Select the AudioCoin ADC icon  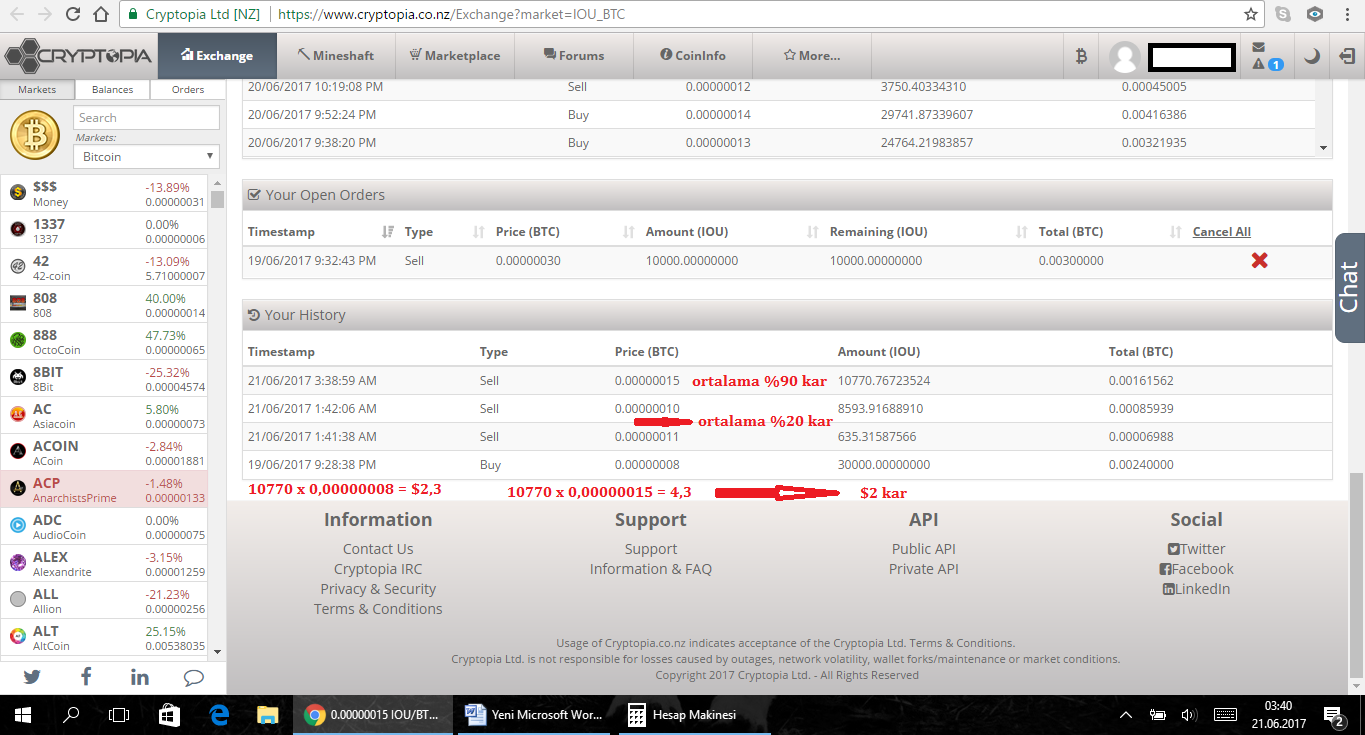17,526
